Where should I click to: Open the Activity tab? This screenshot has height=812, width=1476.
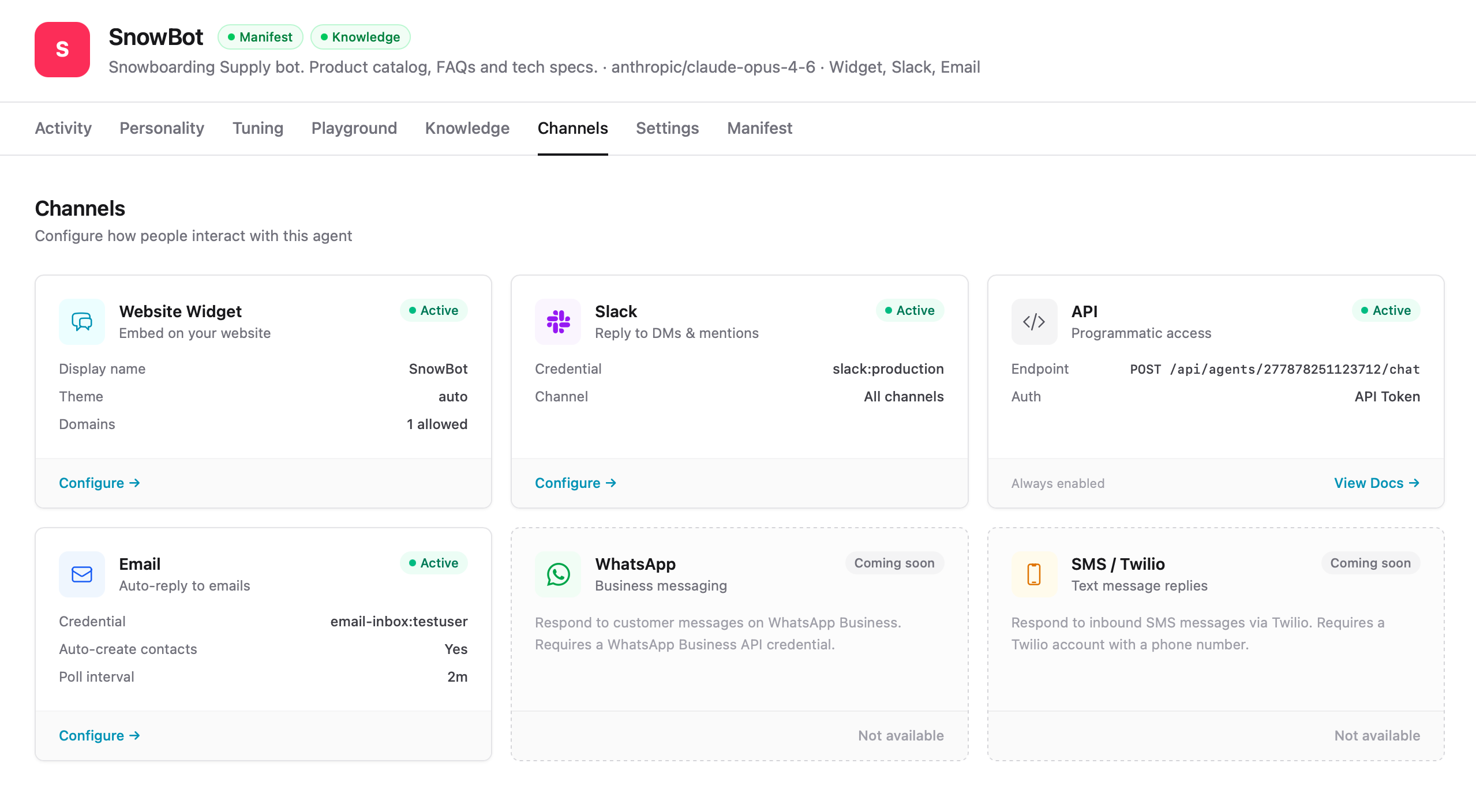[x=63, y=128]
